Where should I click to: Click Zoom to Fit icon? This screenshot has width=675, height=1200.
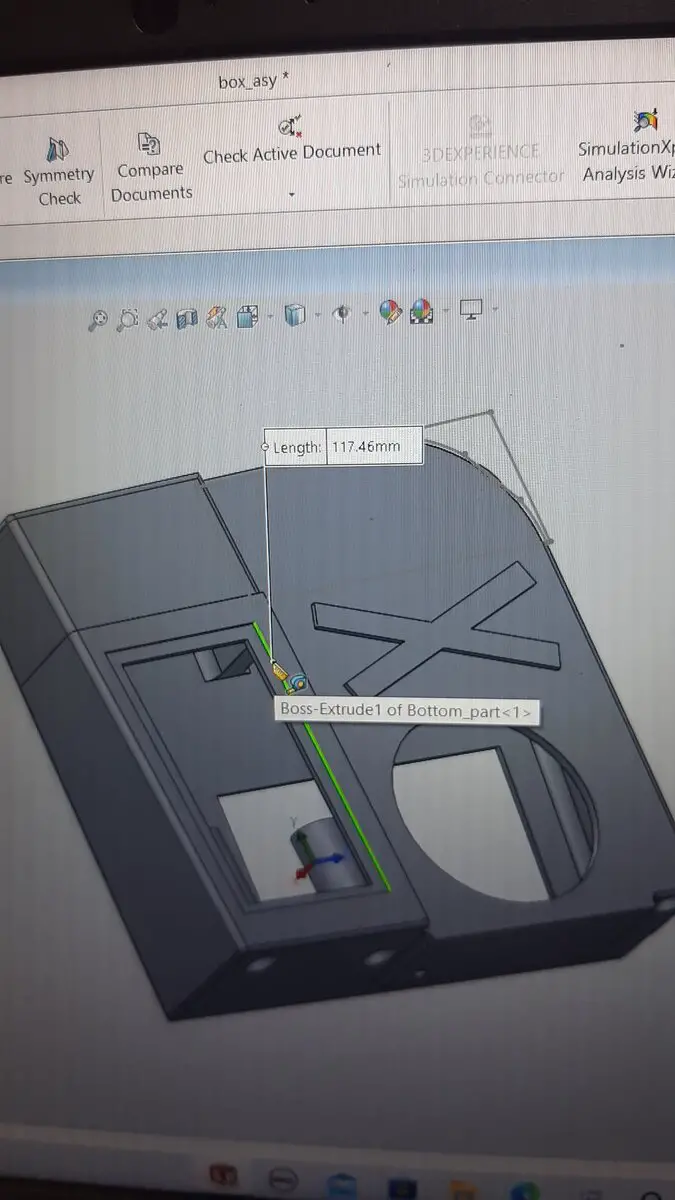coord(98,320)
